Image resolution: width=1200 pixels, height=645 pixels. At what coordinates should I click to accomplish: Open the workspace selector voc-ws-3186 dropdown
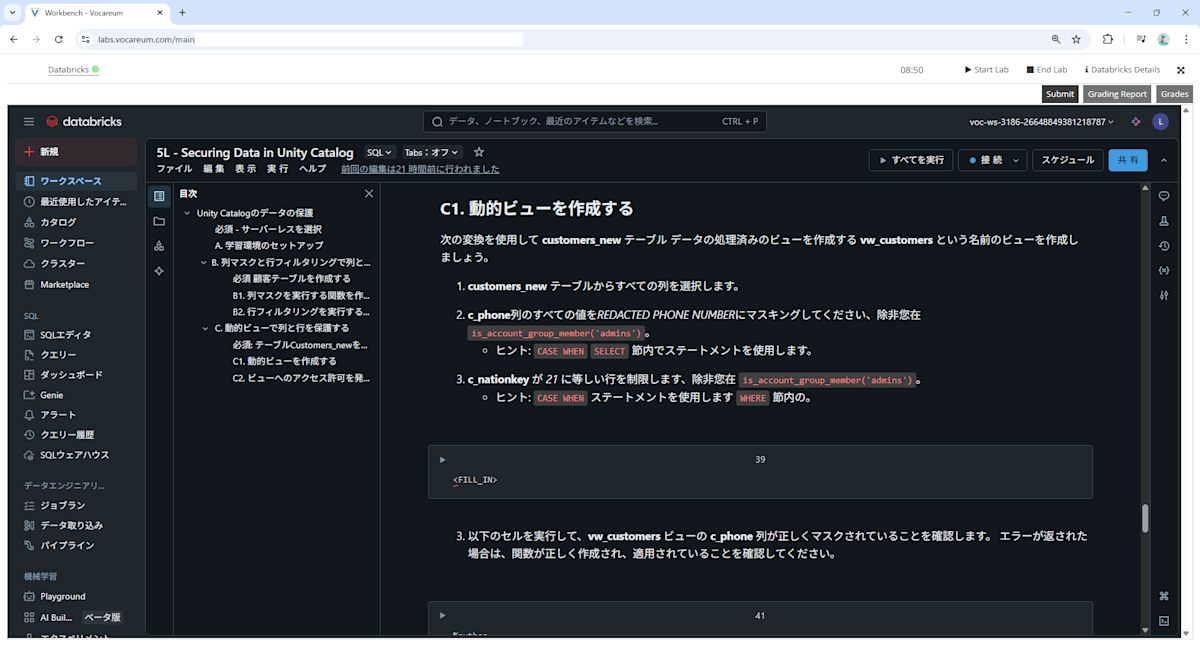[x=1041, y=122]
